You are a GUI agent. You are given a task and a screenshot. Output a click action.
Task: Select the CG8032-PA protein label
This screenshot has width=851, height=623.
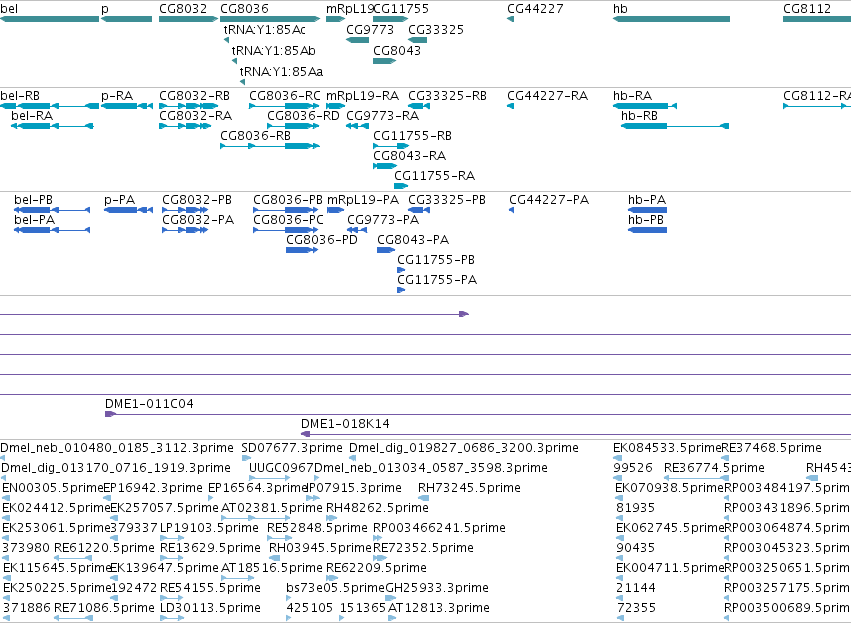pyautogui.click(x=198, y=220)
